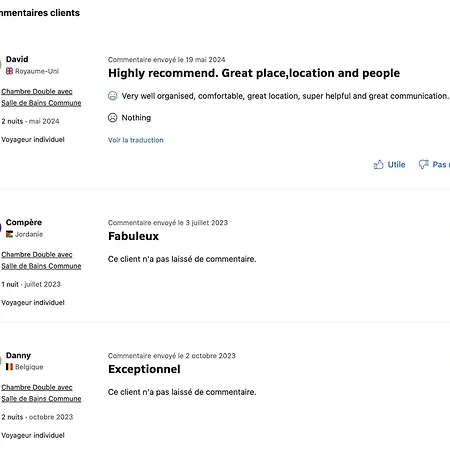The width and height of the screenshot is (450, 450).
Task: Click the happy smiley face icon
Action: point(113,96)
